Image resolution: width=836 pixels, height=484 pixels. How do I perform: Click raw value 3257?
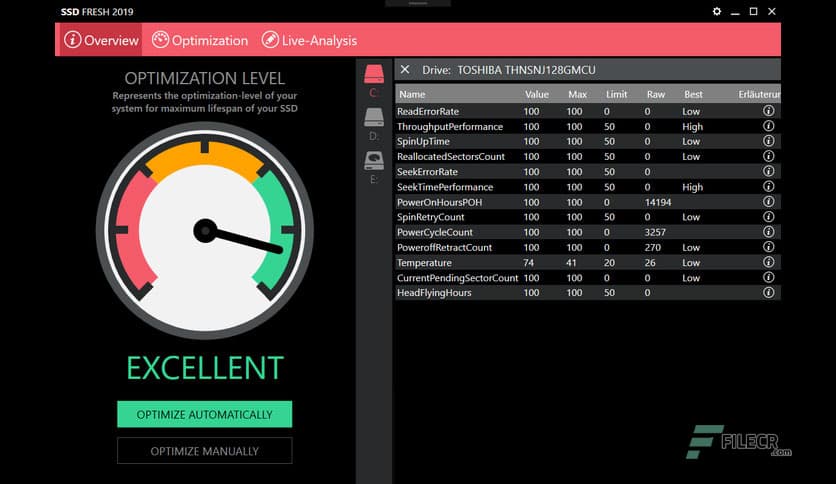[655, 232]
